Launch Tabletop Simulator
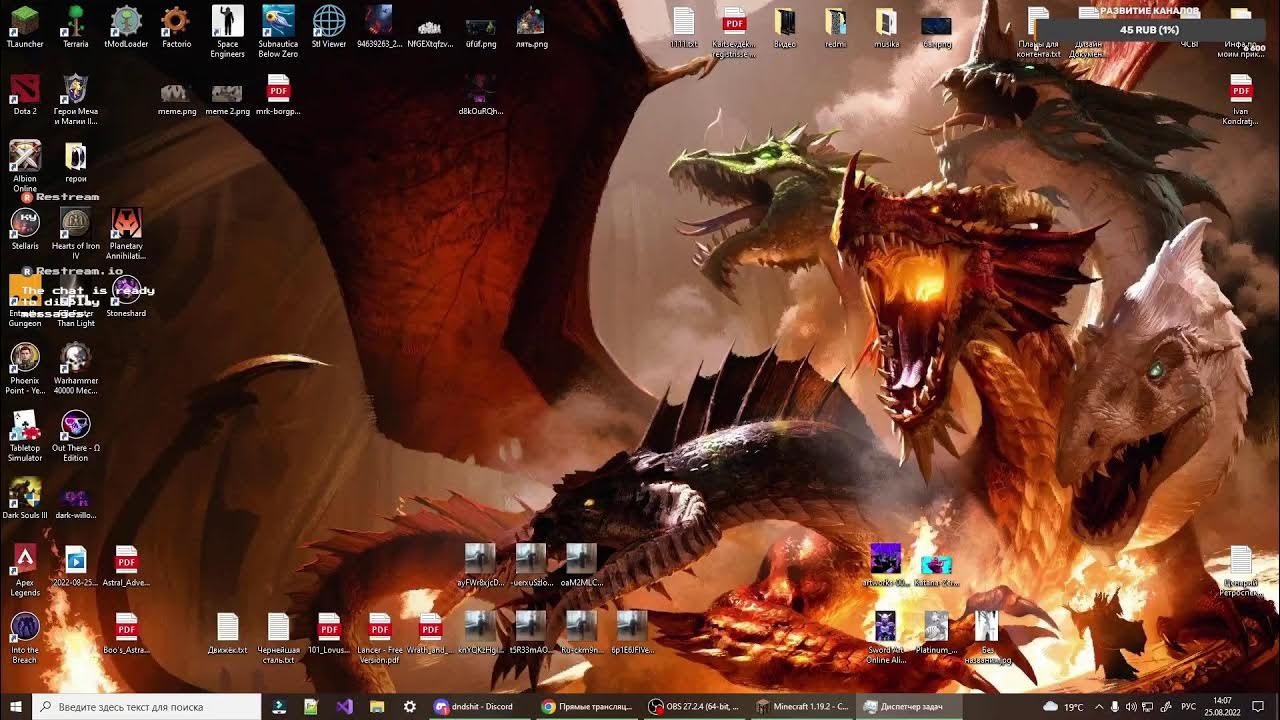The width and height of the screenshot is (1280, 720). click(25, 435)
